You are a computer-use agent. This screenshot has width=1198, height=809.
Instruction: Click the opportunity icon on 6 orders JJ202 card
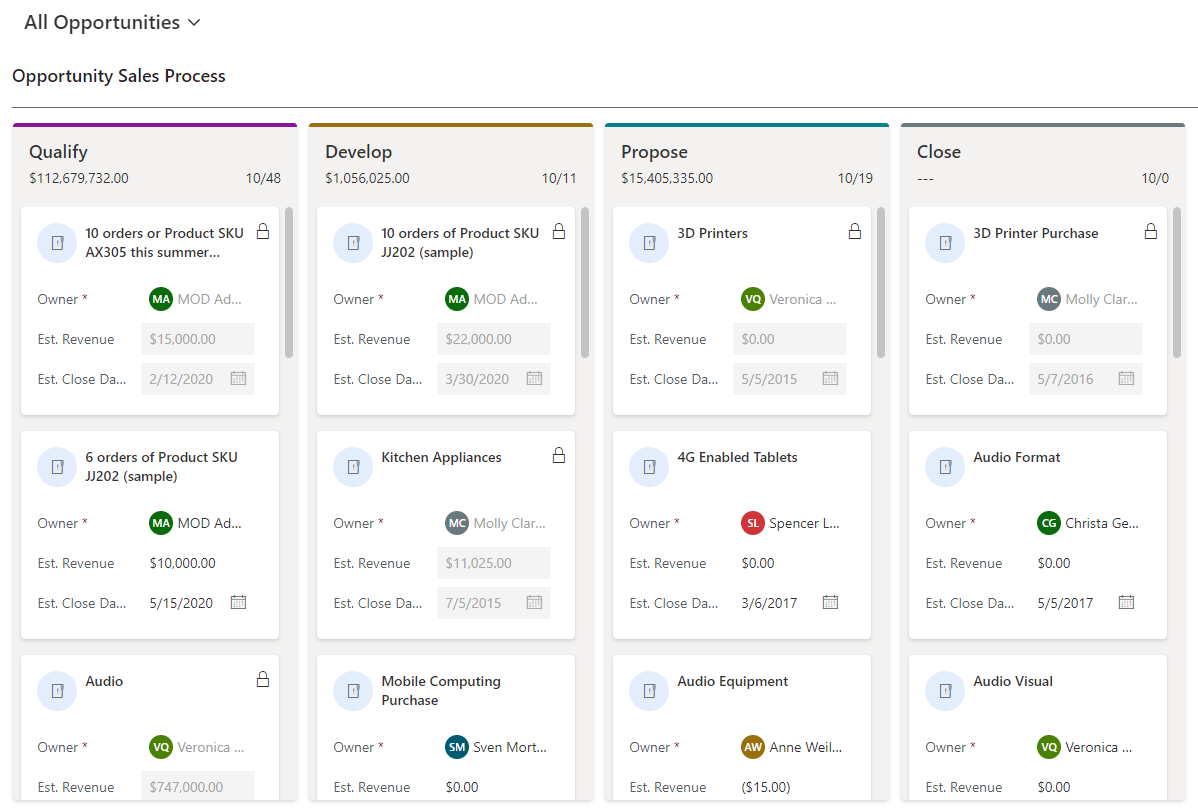(x=57, y=467)
